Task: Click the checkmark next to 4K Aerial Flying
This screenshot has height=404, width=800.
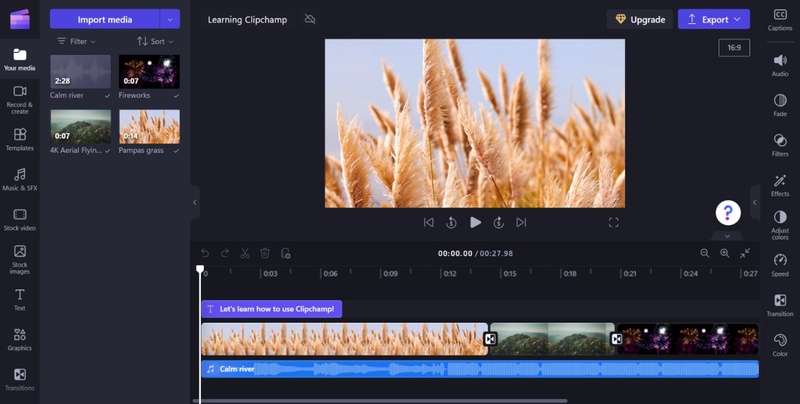Action: [x=107, y=150]
